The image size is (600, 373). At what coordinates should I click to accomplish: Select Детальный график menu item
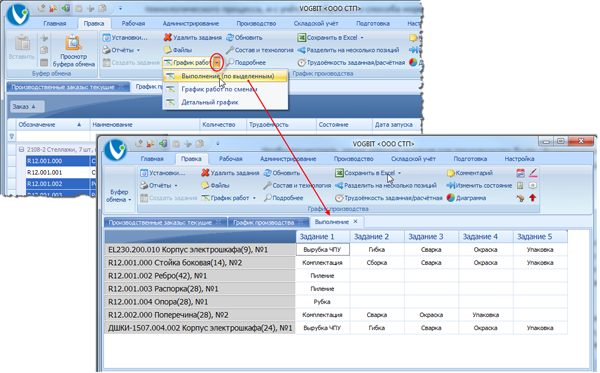point(225,102)
